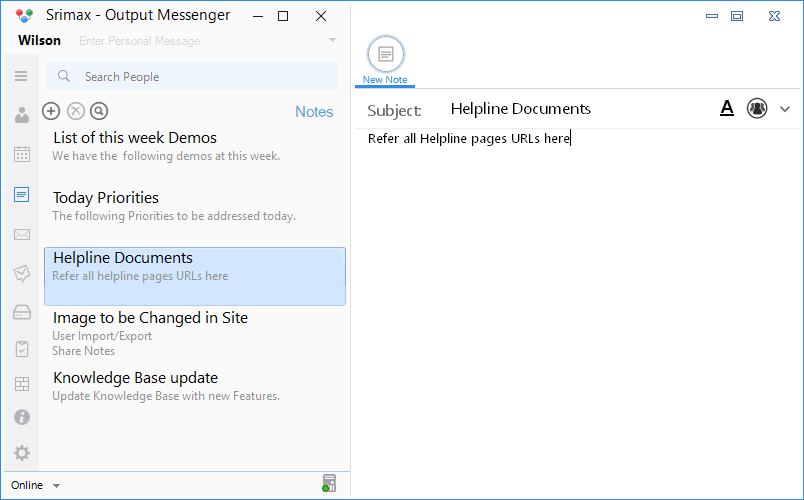This screenshot has width=804, height=500.
Task: Expand the chevron beside share icon
Action: pos(785,109)
